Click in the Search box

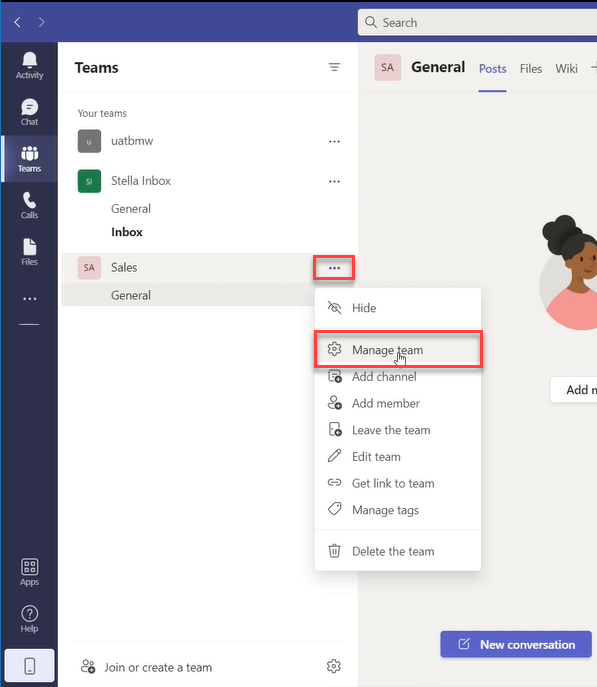click(477, 22)
